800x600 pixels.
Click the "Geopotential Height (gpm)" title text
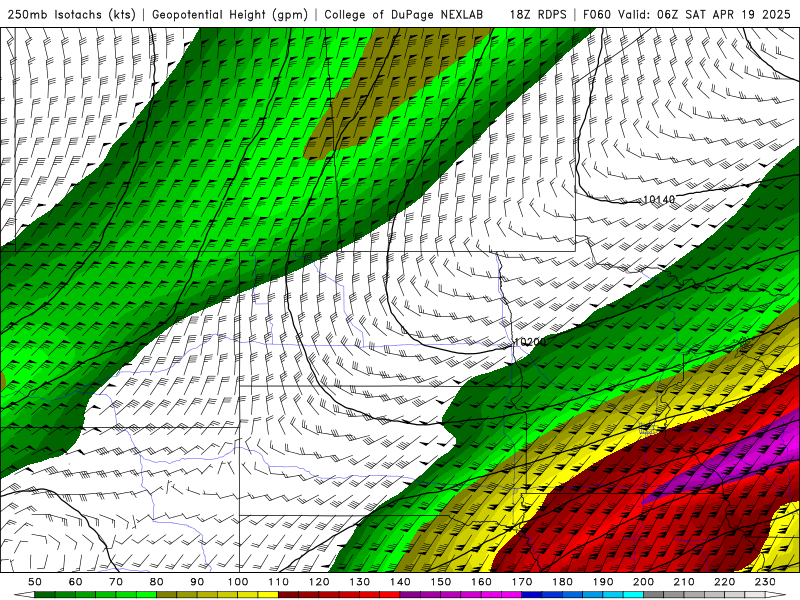(230, 14)
